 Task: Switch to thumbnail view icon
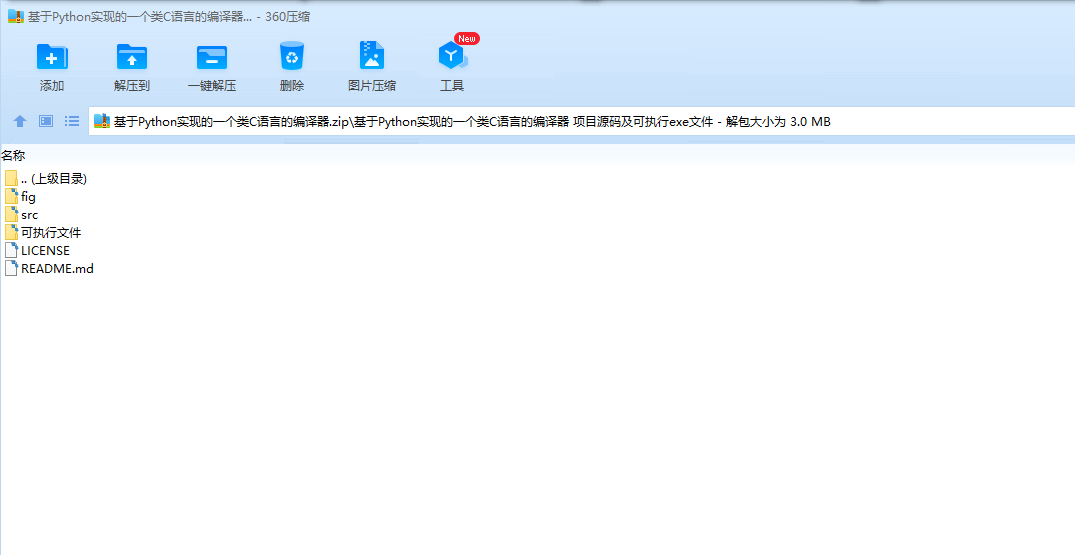click(x=46, y=121)
